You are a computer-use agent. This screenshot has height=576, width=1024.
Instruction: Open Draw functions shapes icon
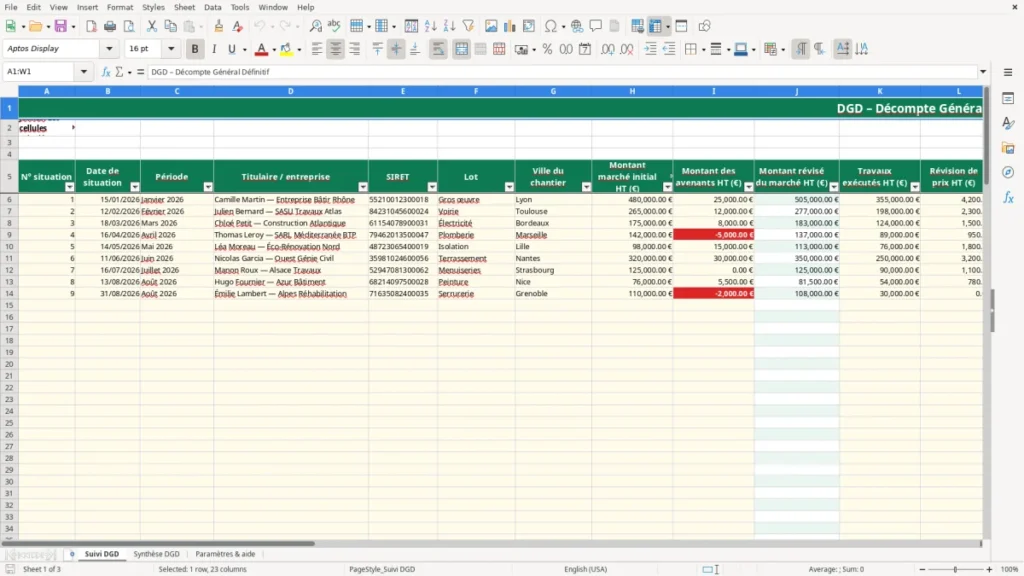pos(704,26)
